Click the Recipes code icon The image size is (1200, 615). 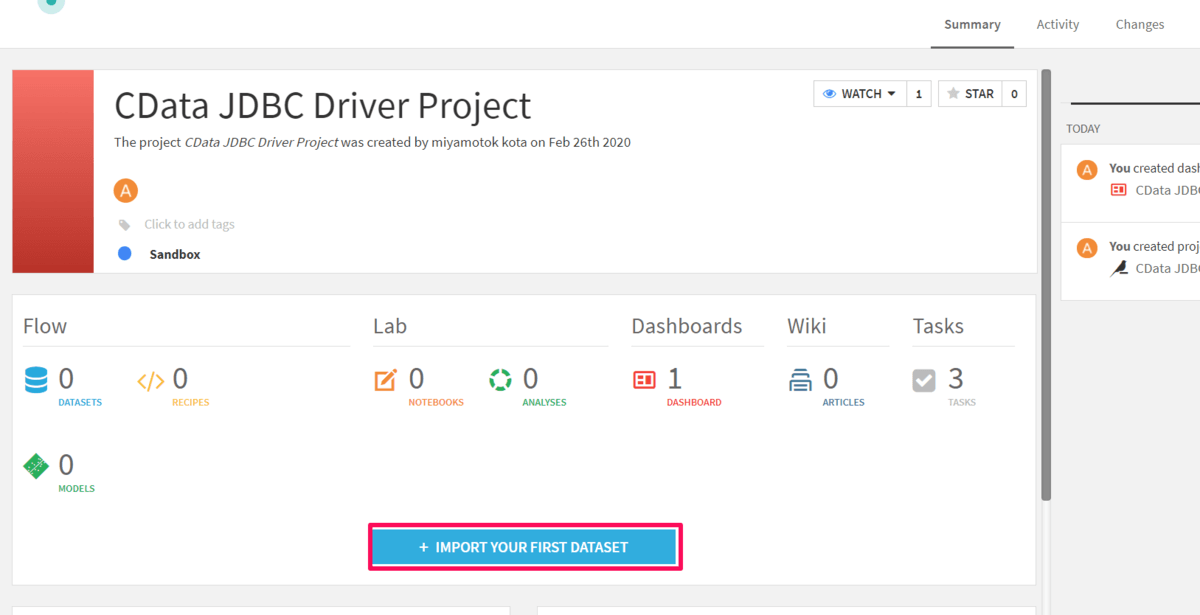tap(150, 380)
